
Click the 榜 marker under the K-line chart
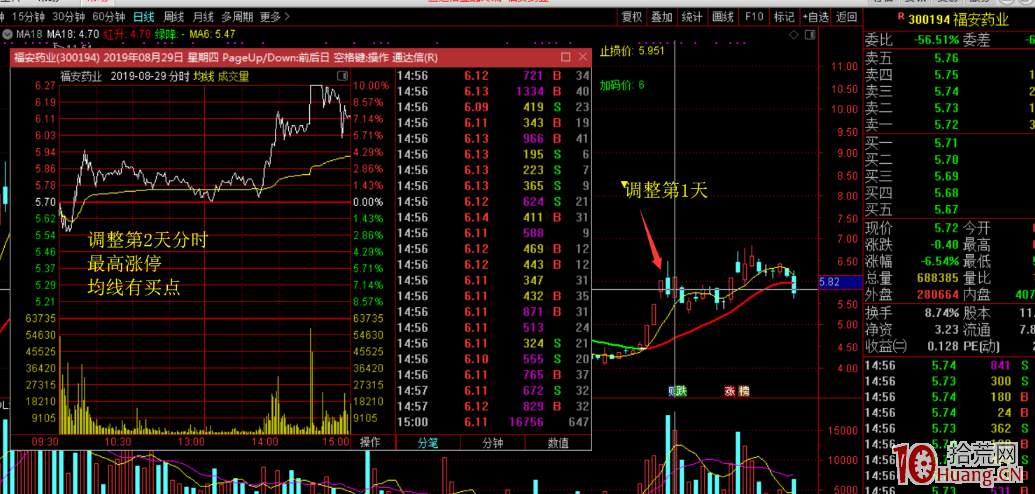(x=744, y=391)
